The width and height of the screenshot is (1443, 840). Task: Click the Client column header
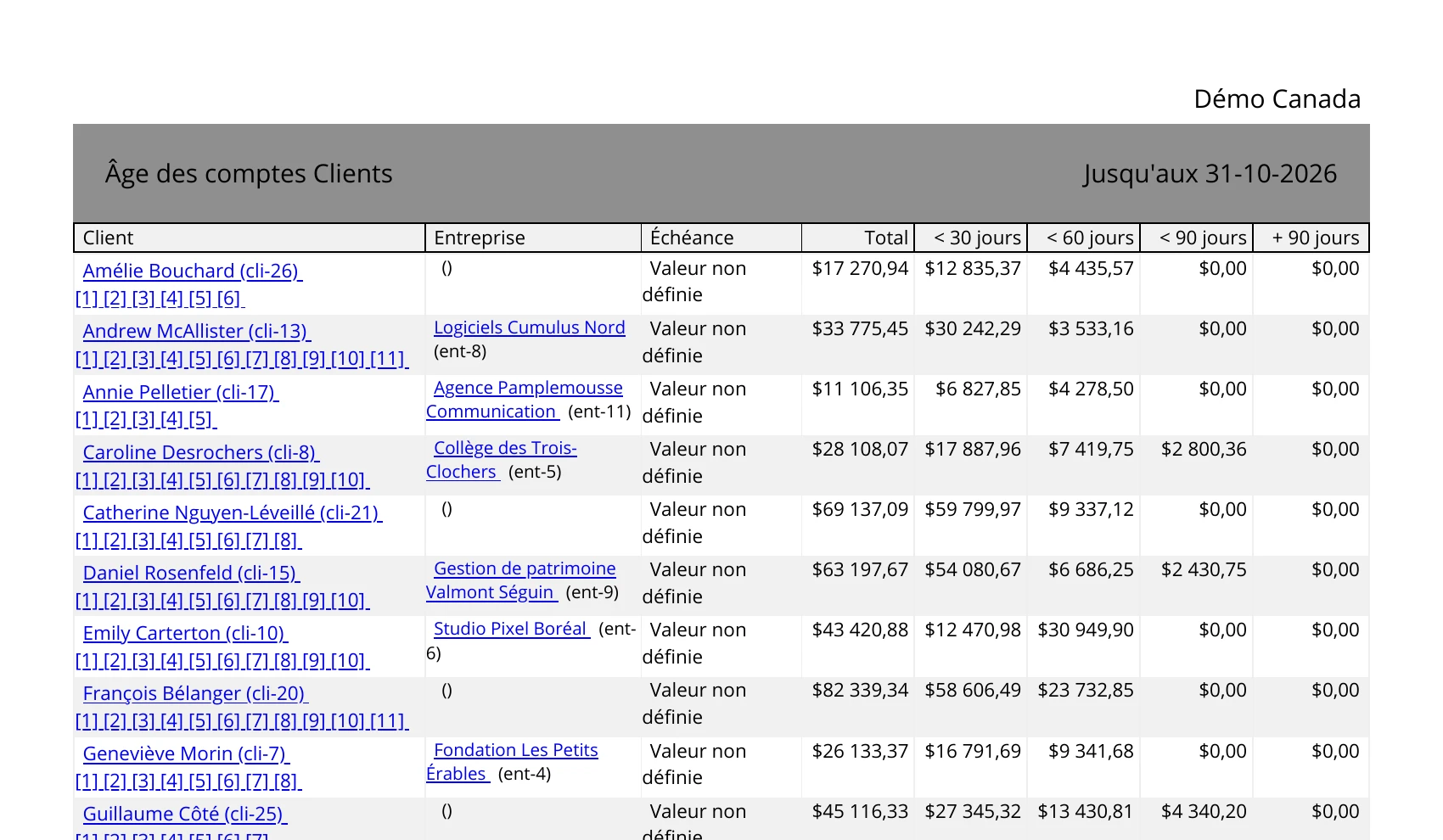[250, 238]
